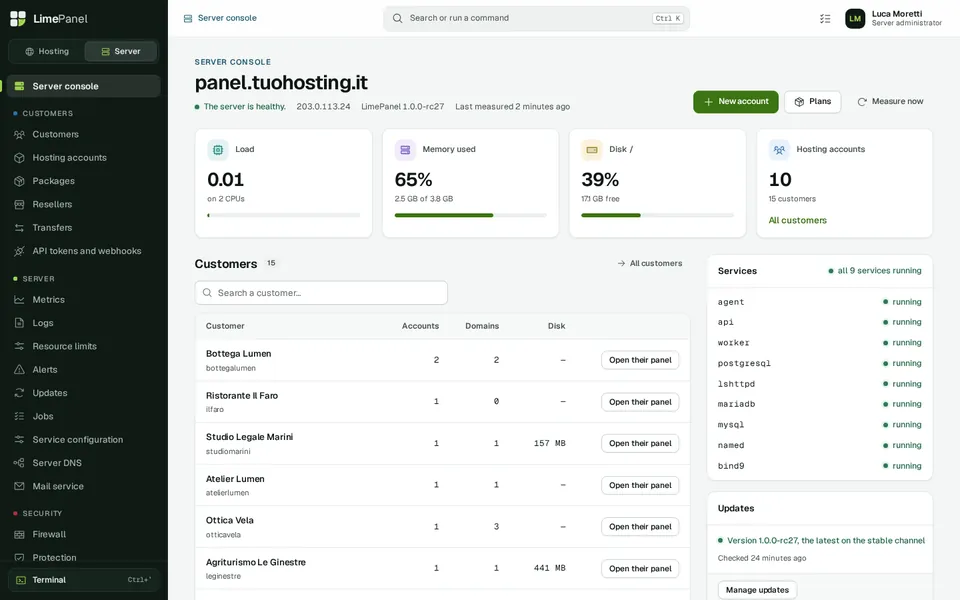
Task: Click the Server DNS icon
Action: [20, 463]
